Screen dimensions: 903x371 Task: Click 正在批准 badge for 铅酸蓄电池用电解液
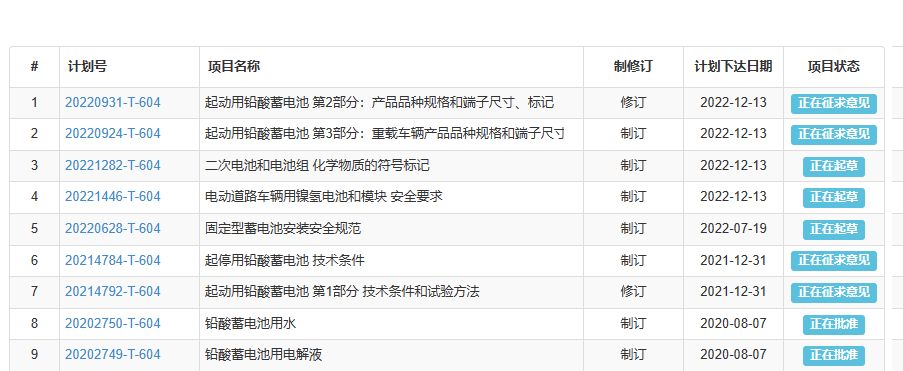click(x=834, y=355)
